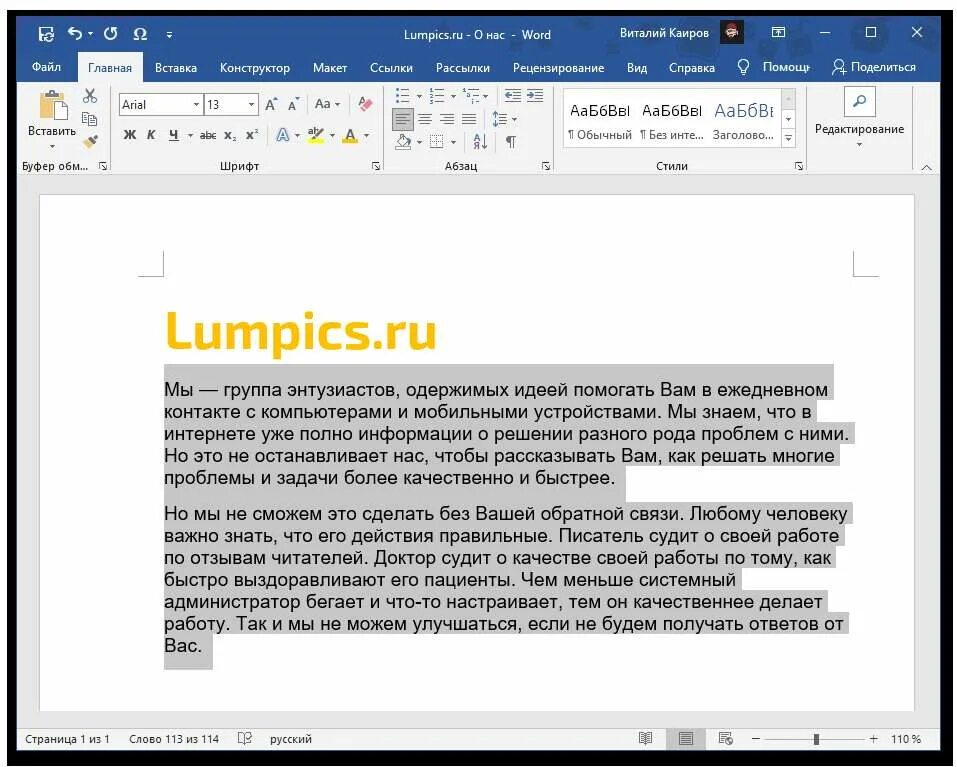Click the user avatar picture
Image resolution: width=957 pixels, height=767 pixels.
(732, 32)
